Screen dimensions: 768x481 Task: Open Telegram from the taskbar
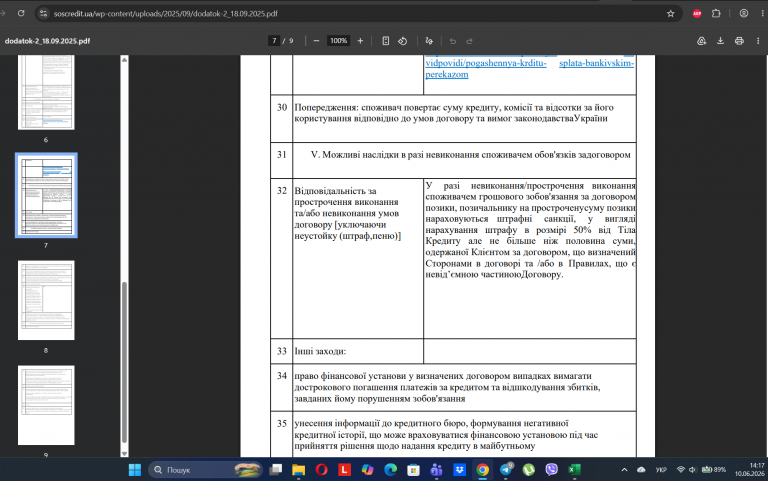(x=506, y=470)
